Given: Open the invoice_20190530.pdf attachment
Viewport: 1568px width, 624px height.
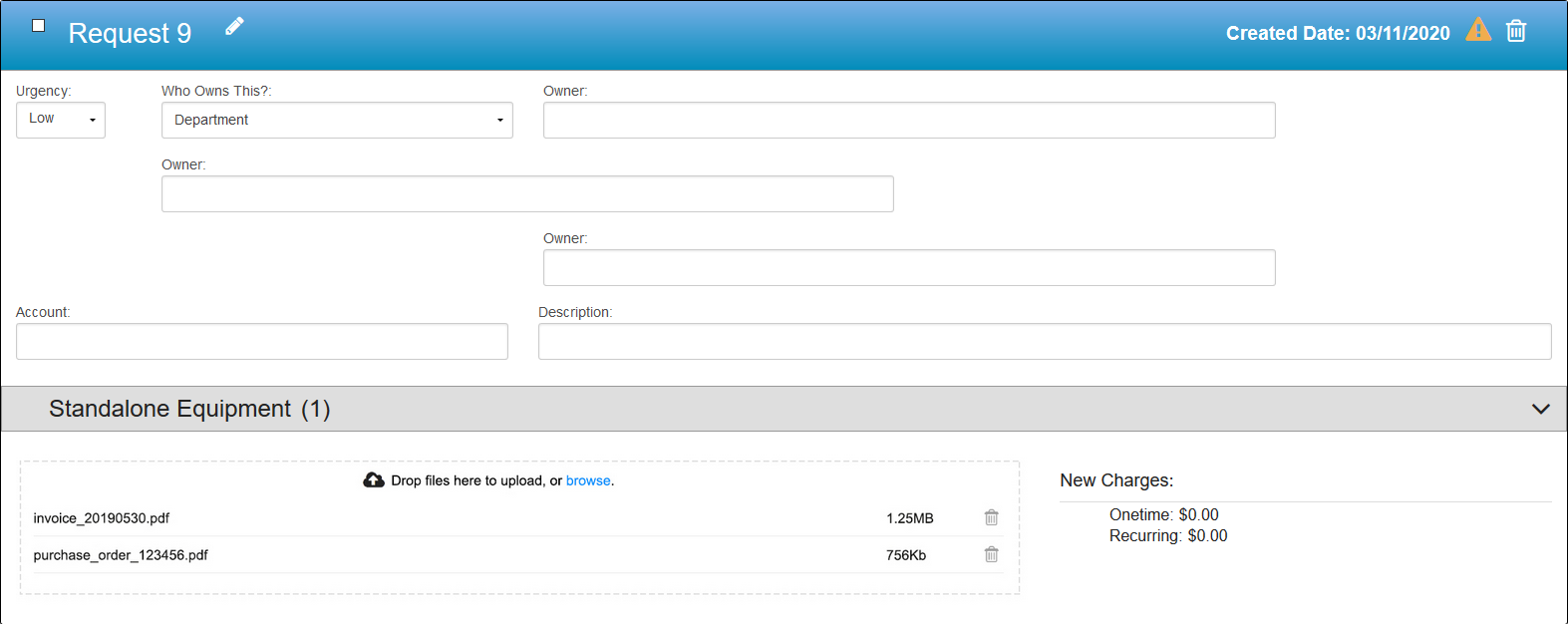Looking at the screenshot, I should pos(102,518).
